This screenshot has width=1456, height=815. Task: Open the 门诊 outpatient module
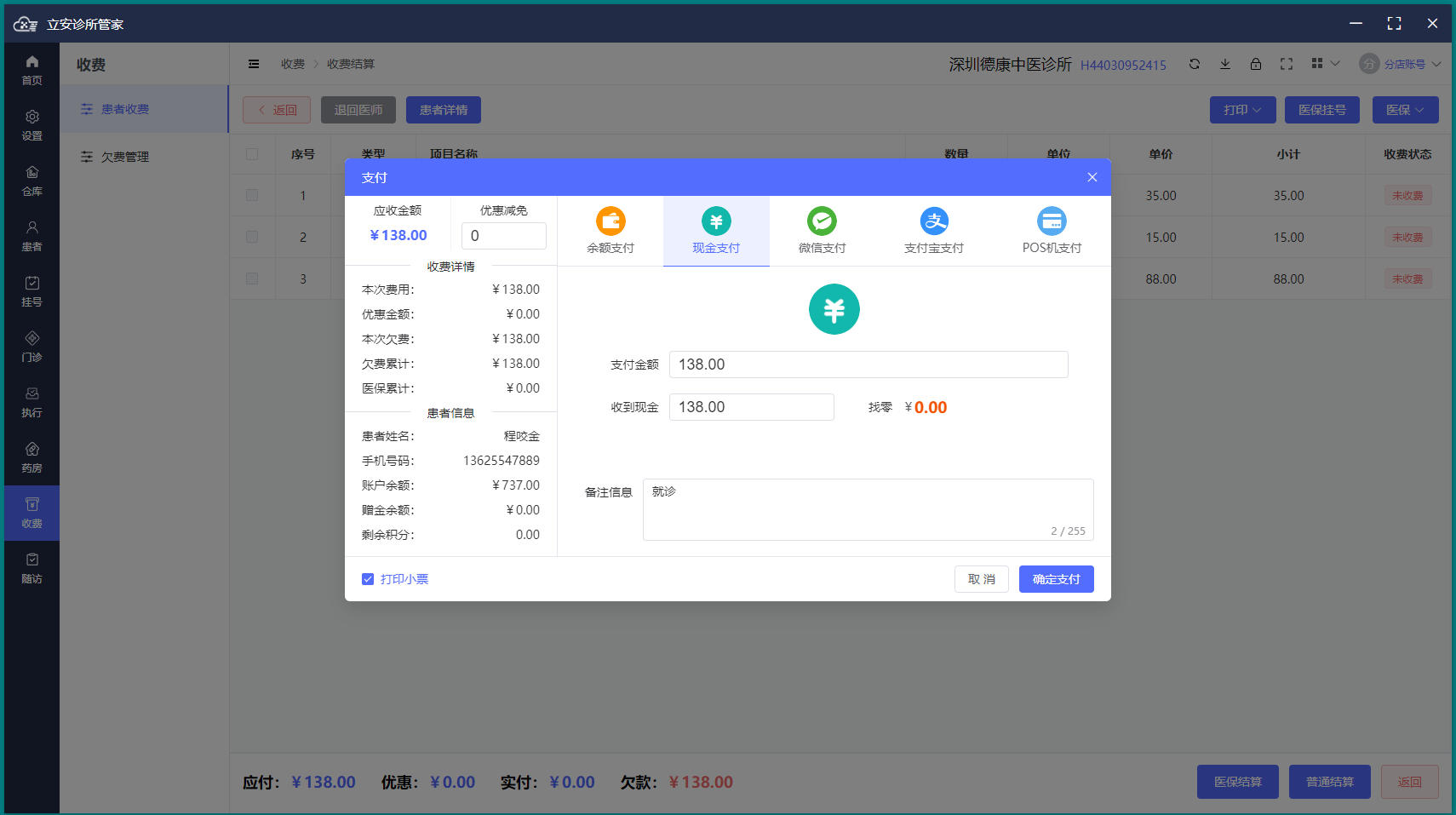(32, 347)
